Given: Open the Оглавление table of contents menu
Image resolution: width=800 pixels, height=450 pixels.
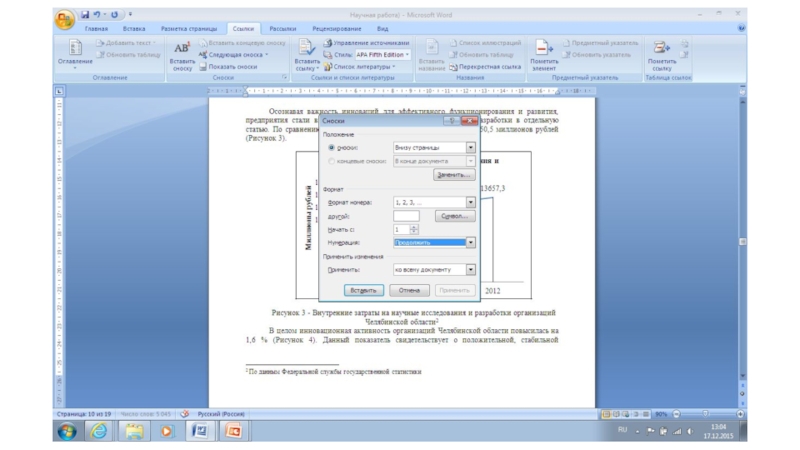Looking at the screenshot, I should click(75, 54).
